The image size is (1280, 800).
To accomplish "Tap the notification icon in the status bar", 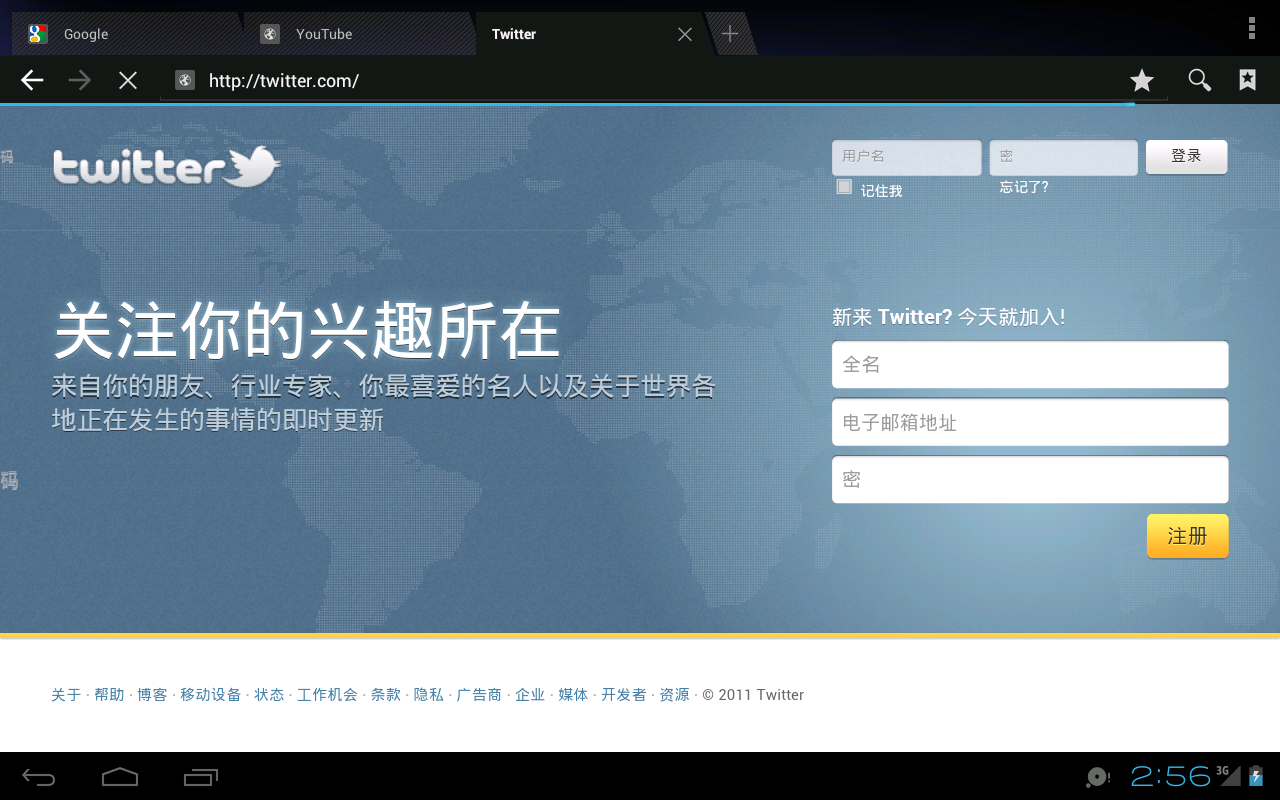I will 1098,777.
